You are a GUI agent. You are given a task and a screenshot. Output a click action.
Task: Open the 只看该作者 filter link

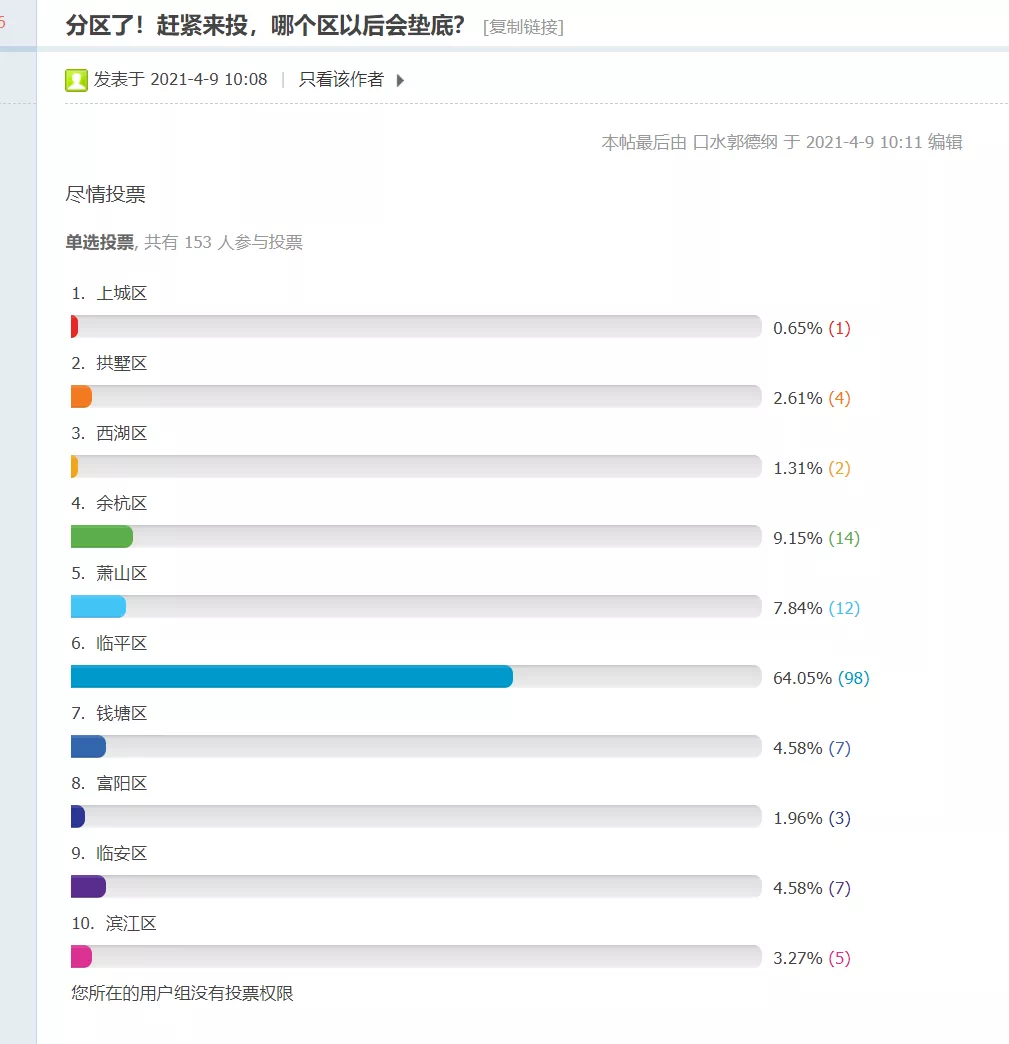tap(341, 79)
